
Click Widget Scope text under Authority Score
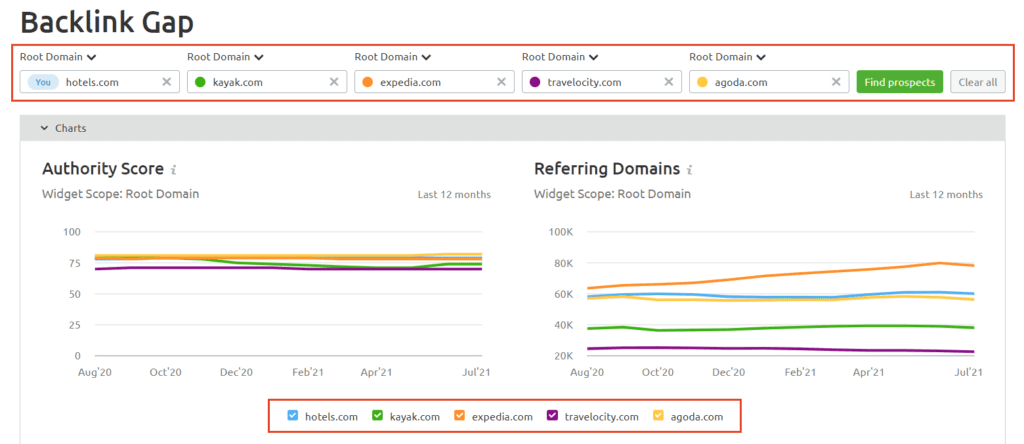coord(120,194)
